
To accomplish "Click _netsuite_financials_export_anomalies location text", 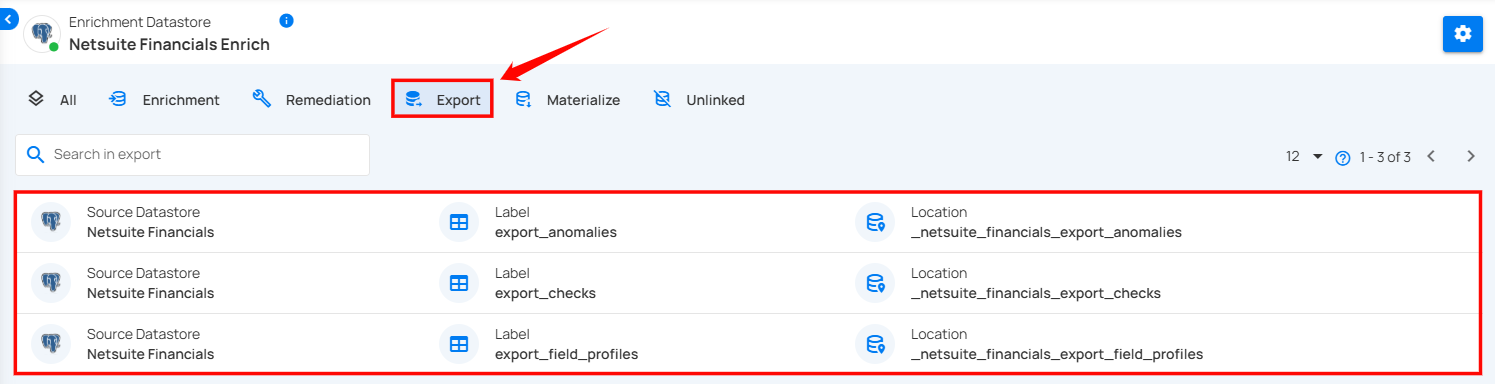I will point(1046,232).
